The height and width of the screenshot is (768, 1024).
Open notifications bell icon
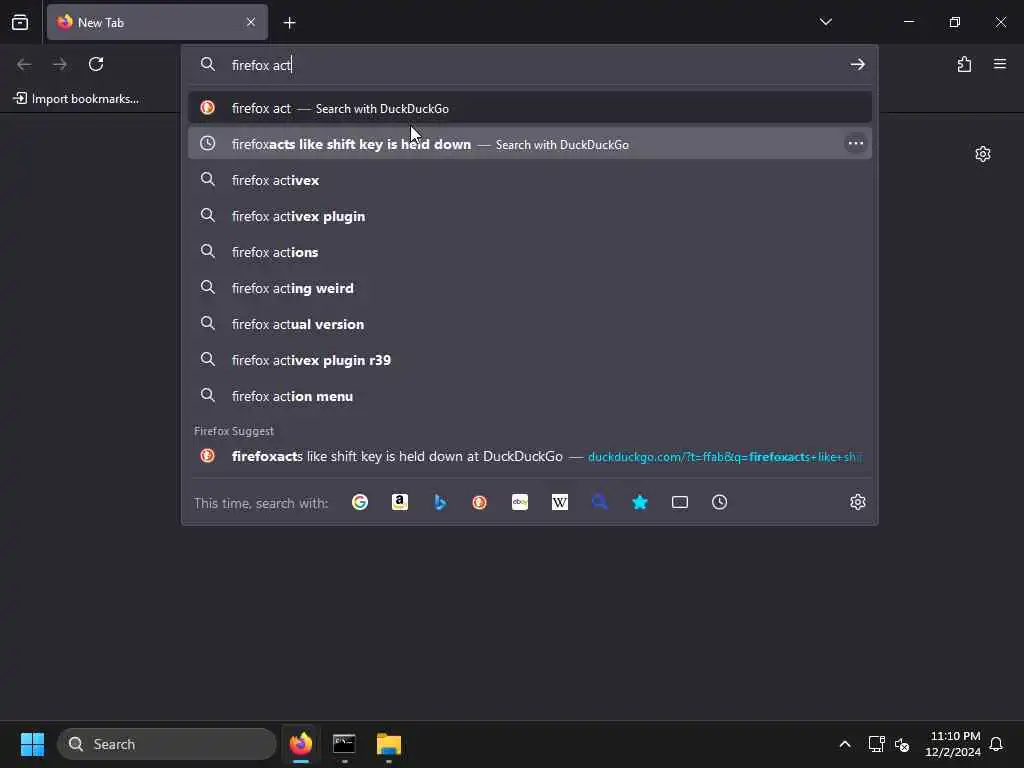click(x=996, y=744)
